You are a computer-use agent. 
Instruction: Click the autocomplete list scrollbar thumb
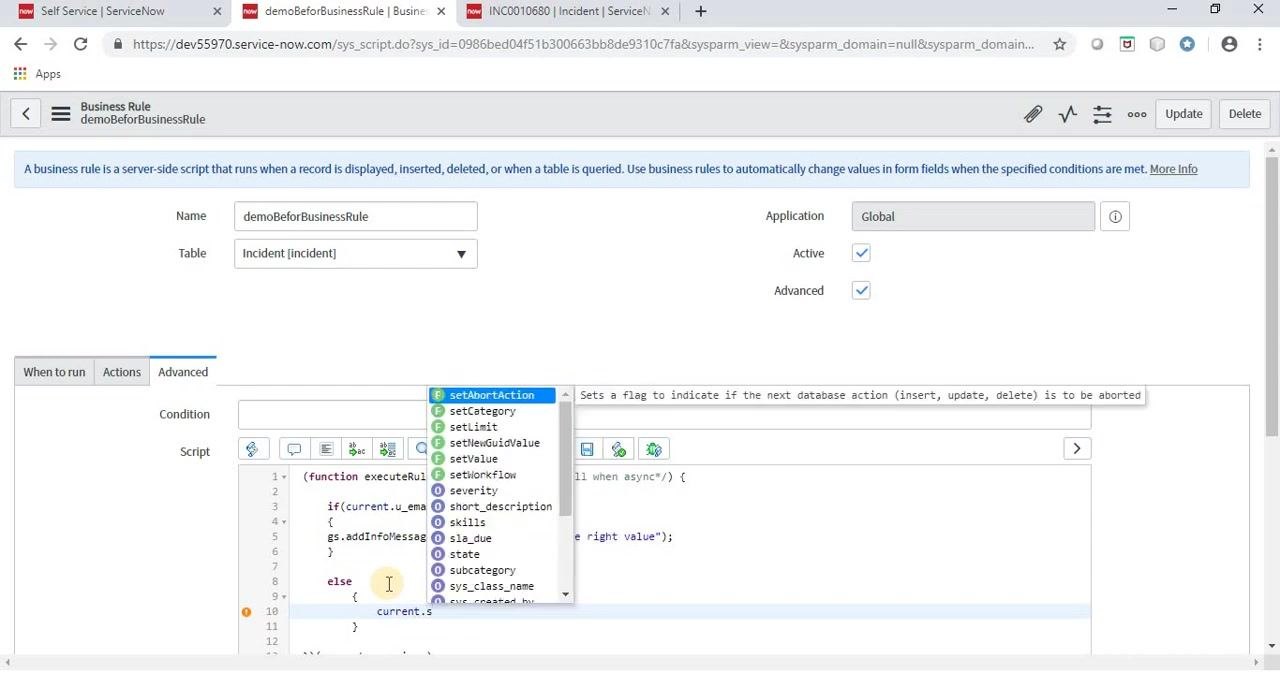[x=566, y=460]
